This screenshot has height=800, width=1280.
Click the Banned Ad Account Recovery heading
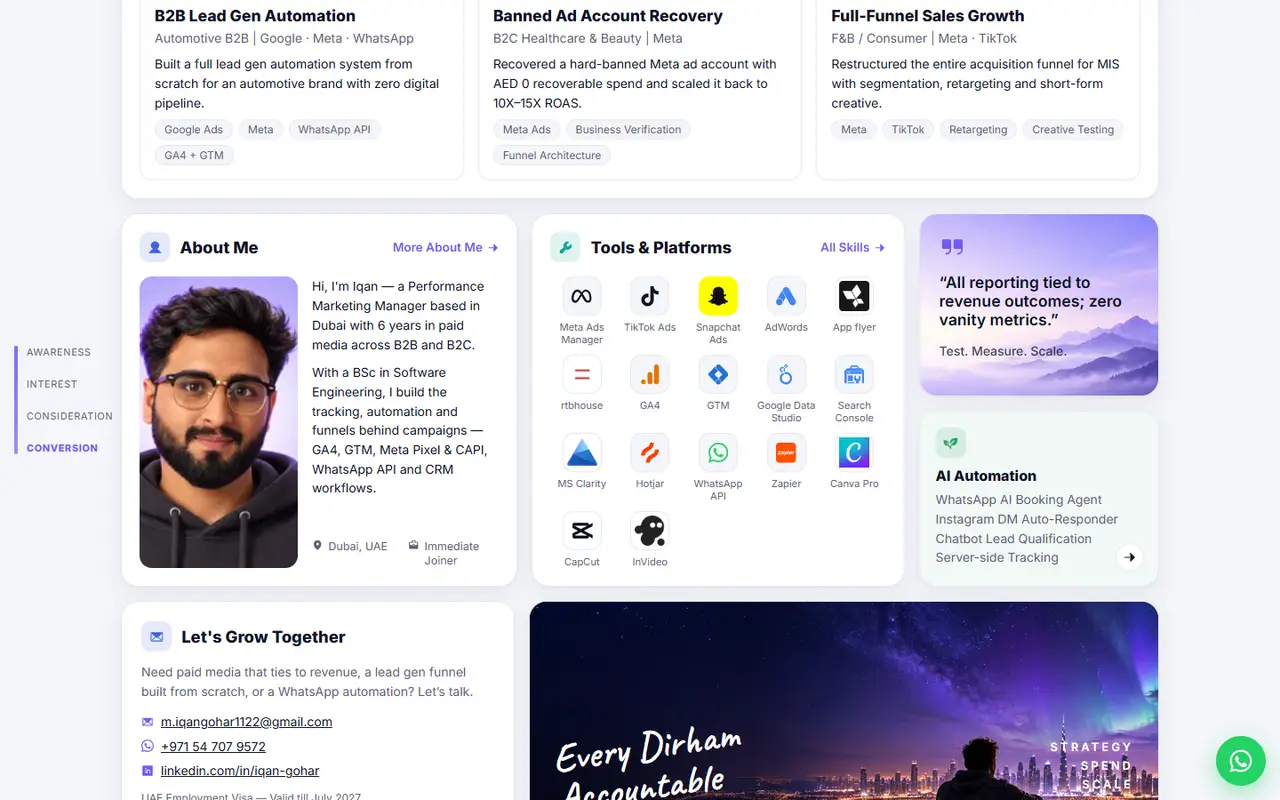[x=608, y=16]
